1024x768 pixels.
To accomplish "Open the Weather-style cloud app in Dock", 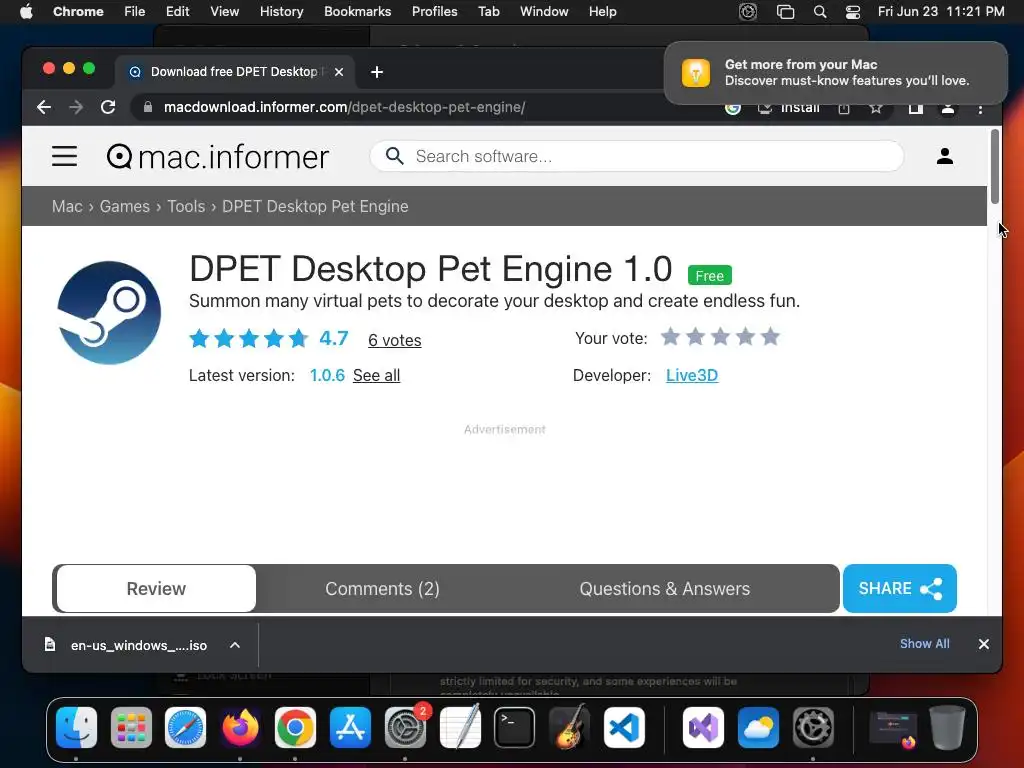I will [x=758, y=728].
